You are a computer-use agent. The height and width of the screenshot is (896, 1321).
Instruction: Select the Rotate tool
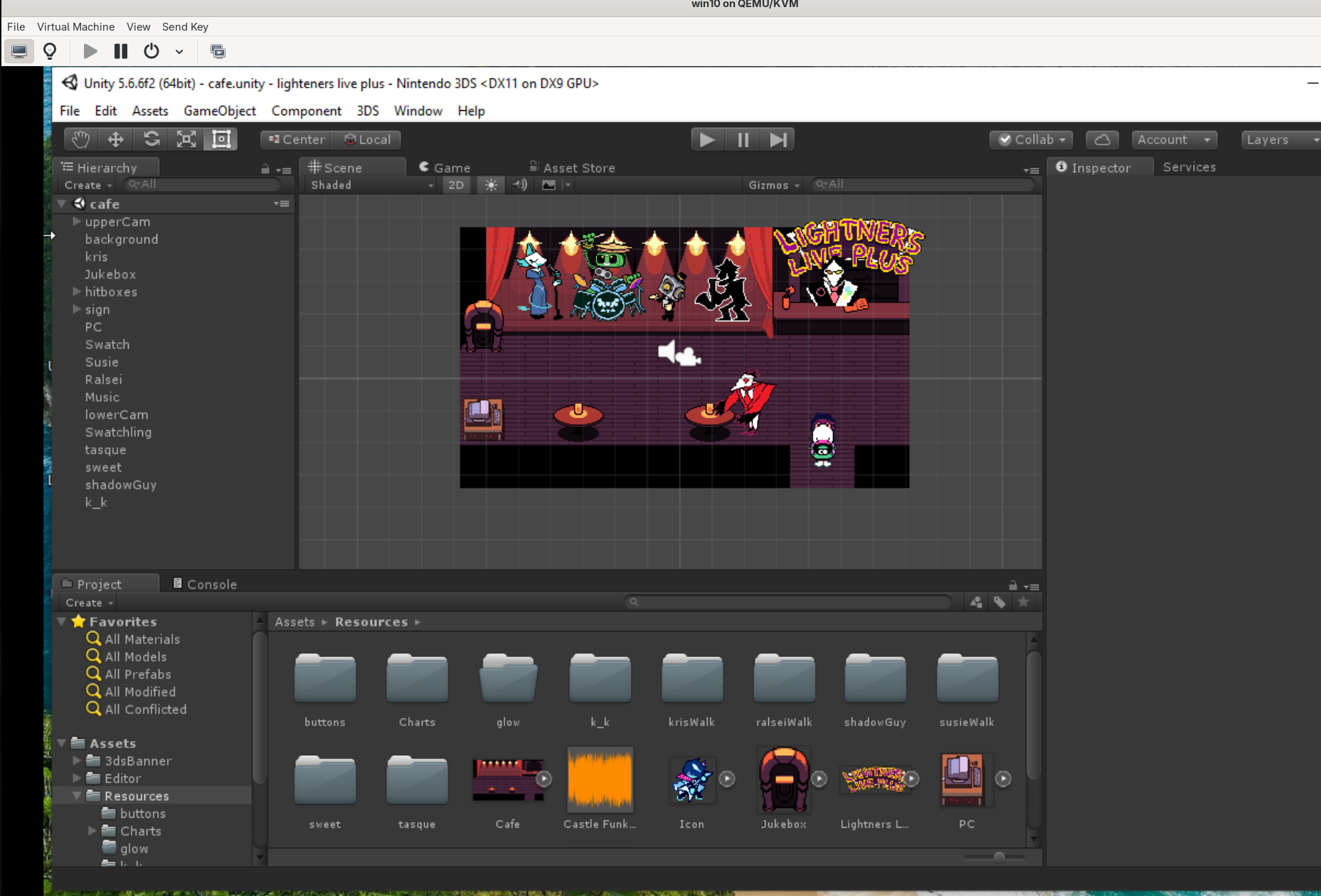pos(151,139)
